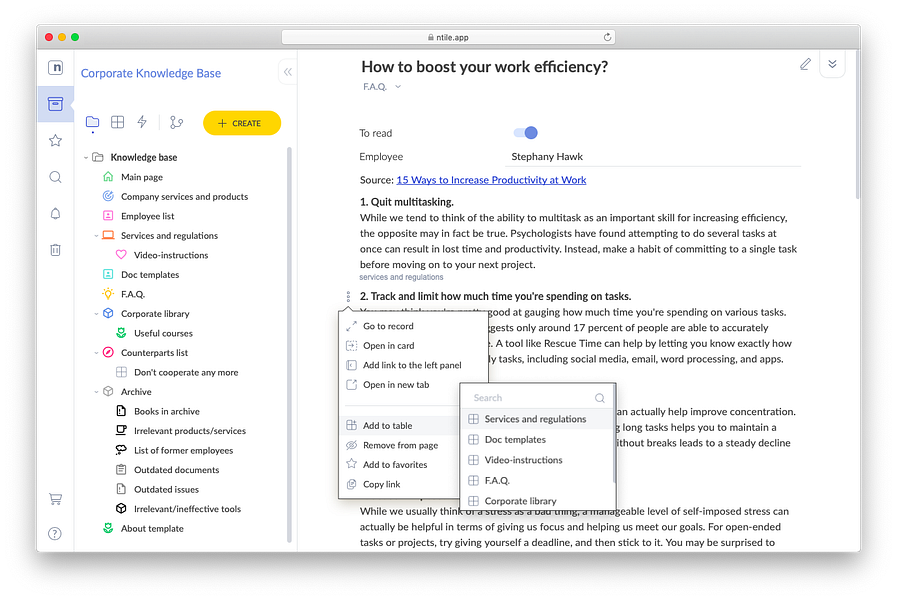
Task: Select F.A.Q. table in submenu
Action: 537,480
